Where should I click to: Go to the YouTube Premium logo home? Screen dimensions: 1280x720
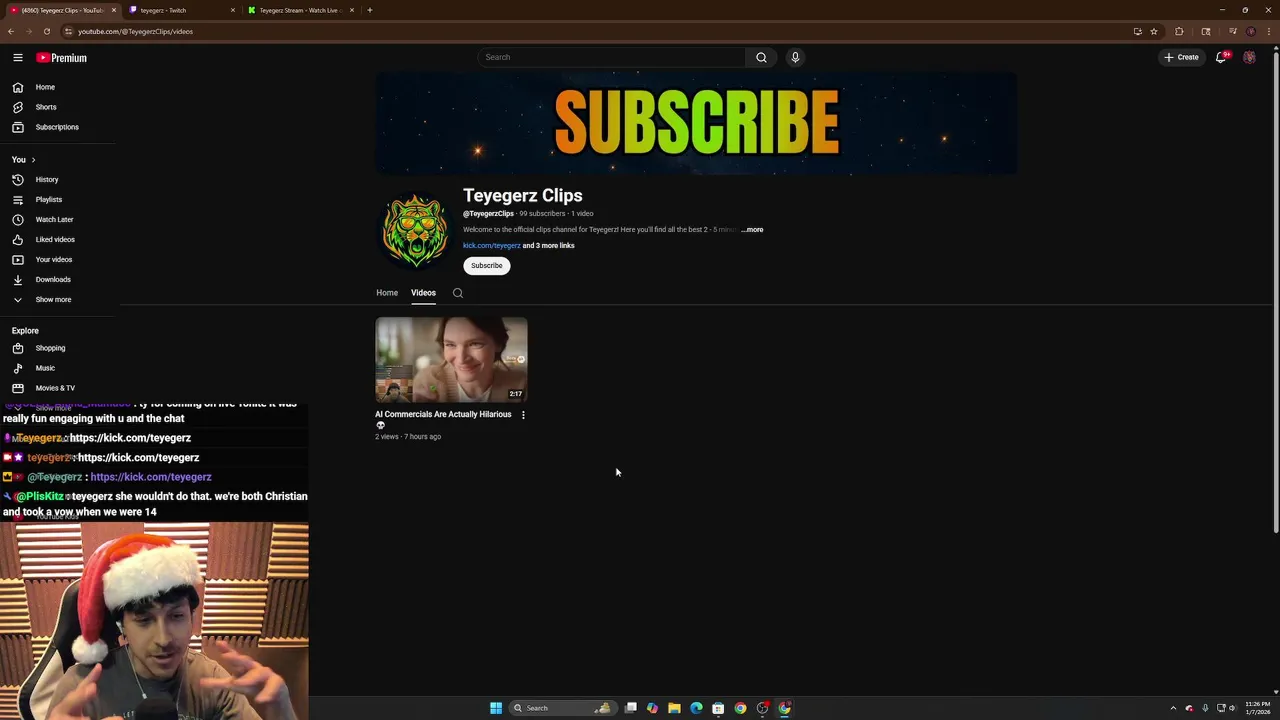pyautogui.click(x=62, y=58)
